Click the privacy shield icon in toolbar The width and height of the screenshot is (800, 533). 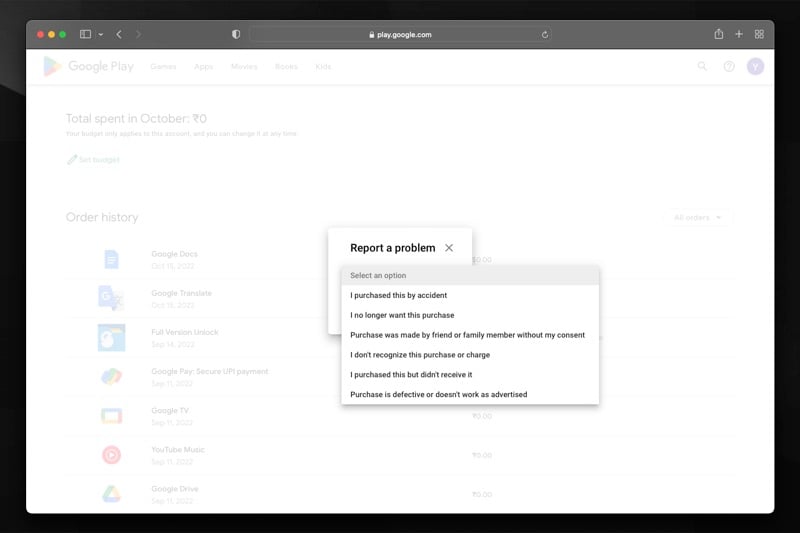point(236,34)
